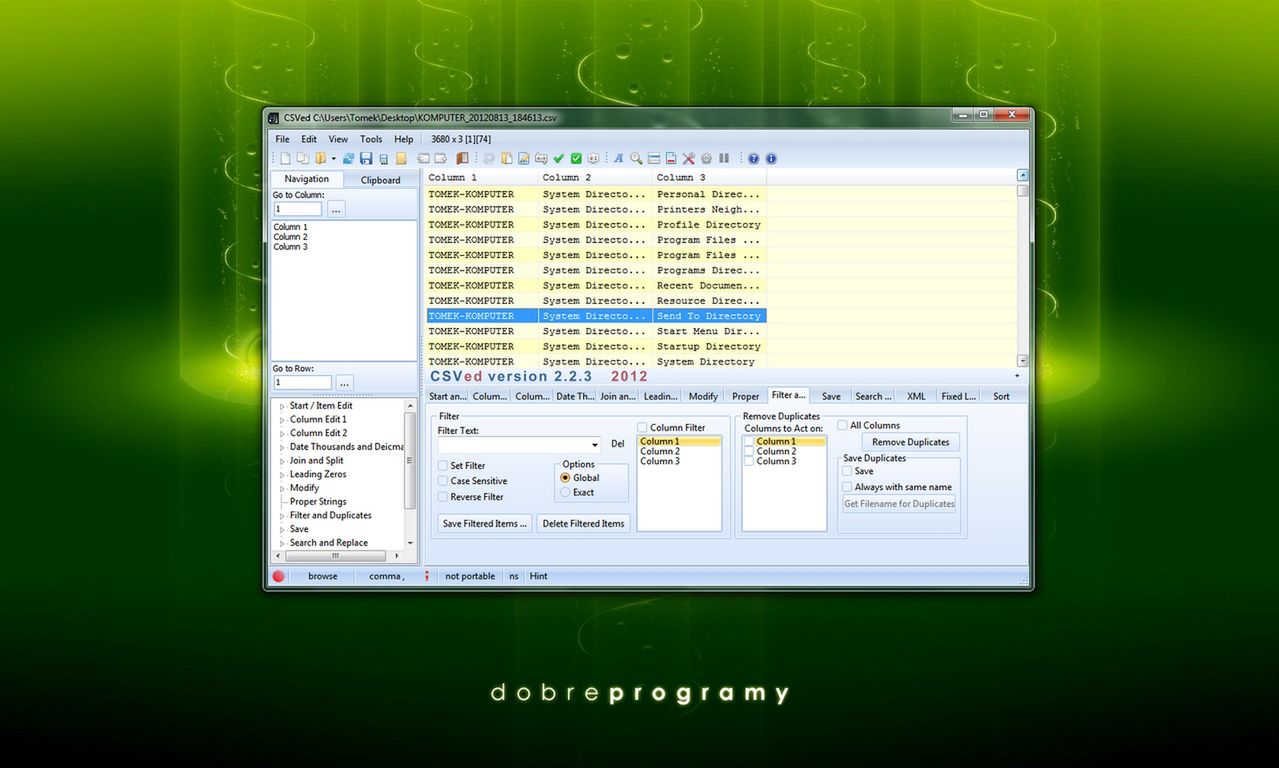Click the blue floppy Save icon

click(x=366, y=158)
